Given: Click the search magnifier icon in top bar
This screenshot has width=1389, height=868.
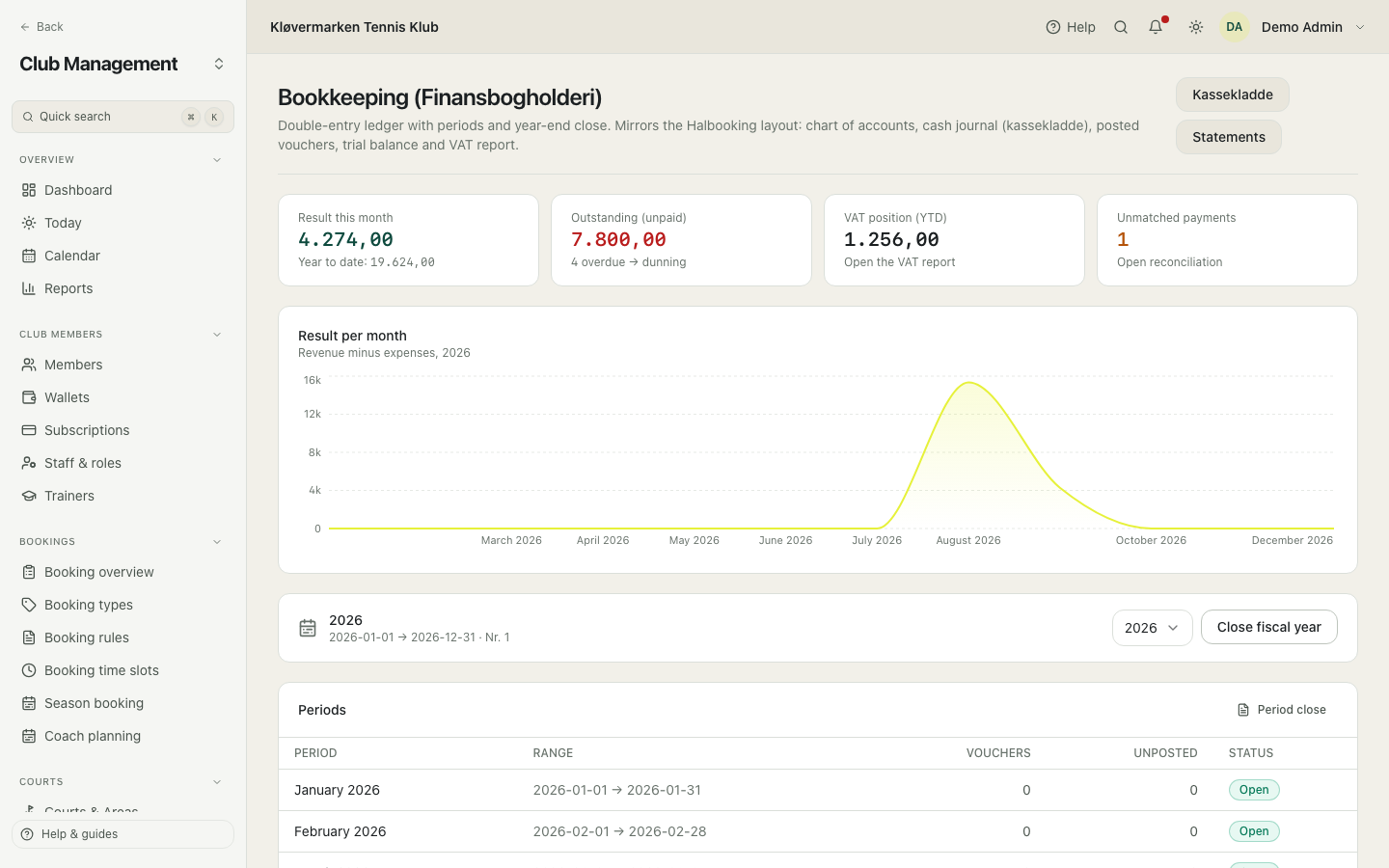Looking at the screenshot, I should tap(1121, 27).
